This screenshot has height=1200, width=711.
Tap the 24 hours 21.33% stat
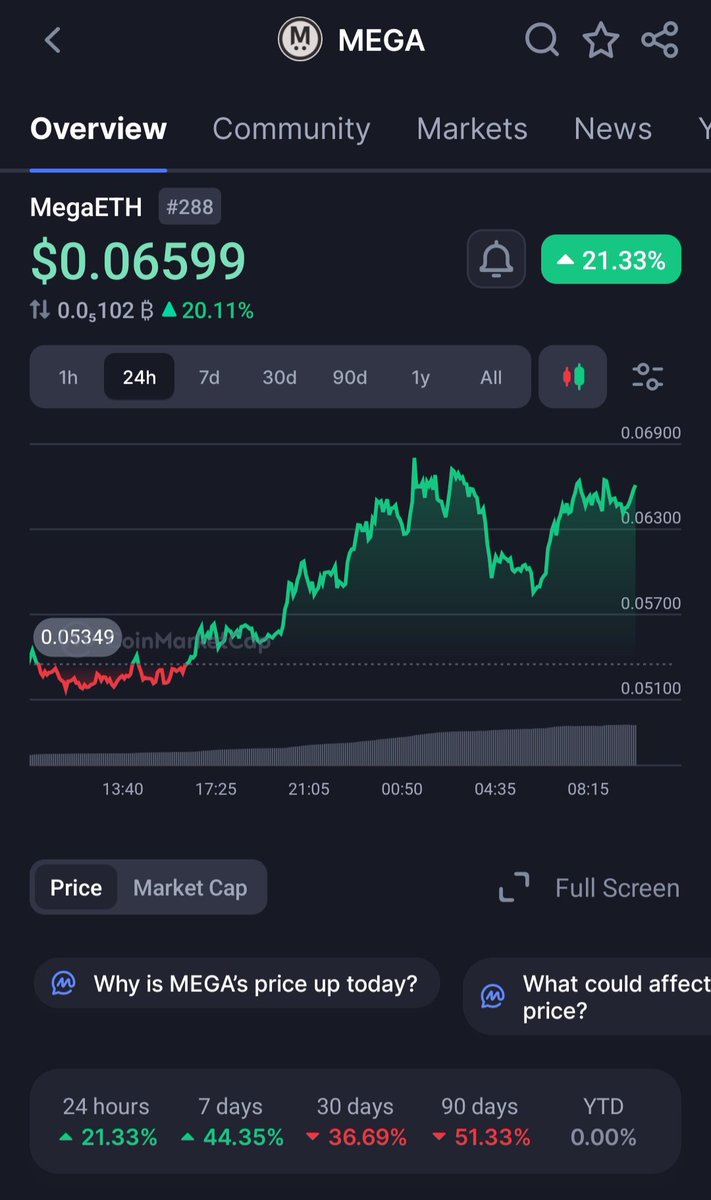coord(107,1122)
